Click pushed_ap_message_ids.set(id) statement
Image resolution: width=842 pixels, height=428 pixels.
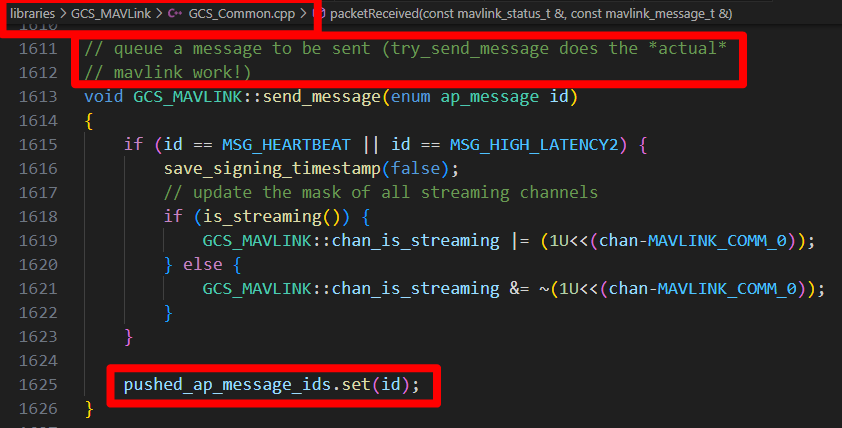coord(272,385)
